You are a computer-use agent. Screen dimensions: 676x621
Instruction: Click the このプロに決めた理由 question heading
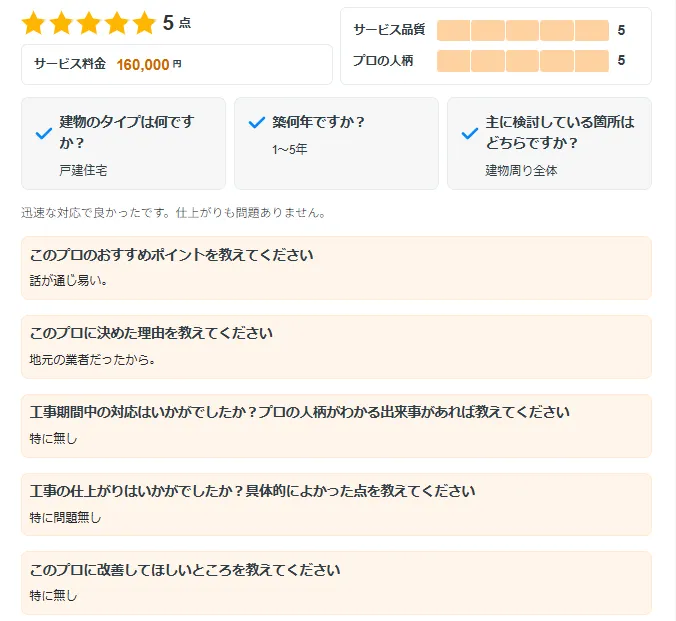coord(151,333)
